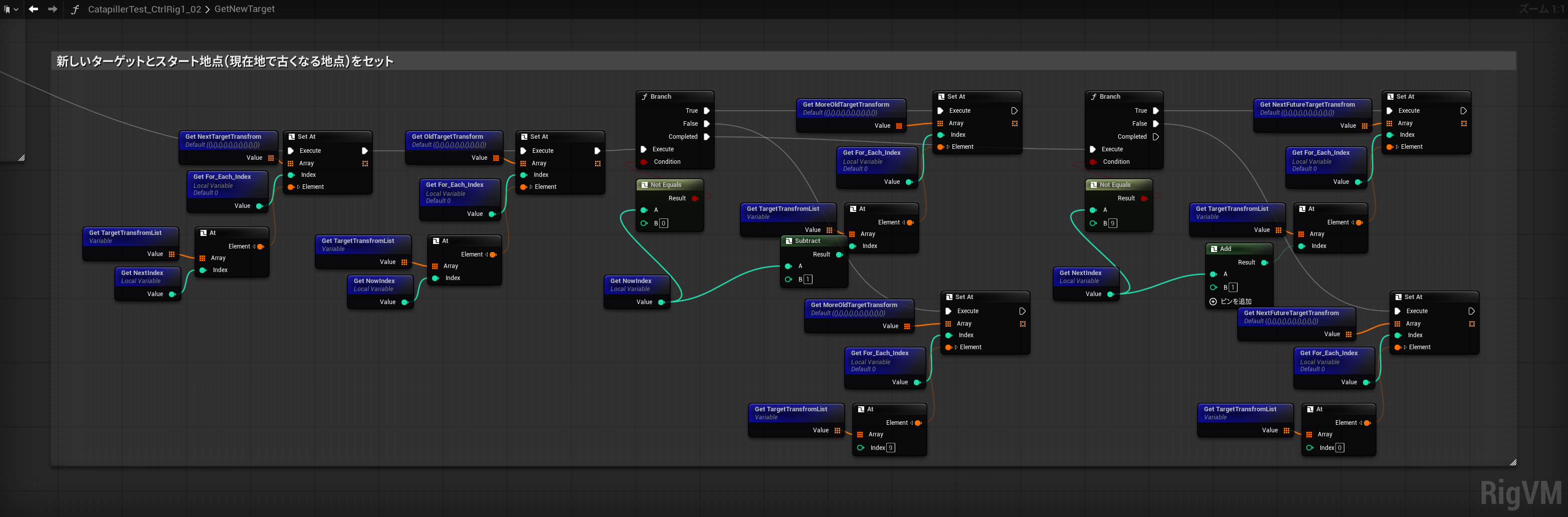Select GetNewTarget in the breadcrumb

(x=245, y=9)
